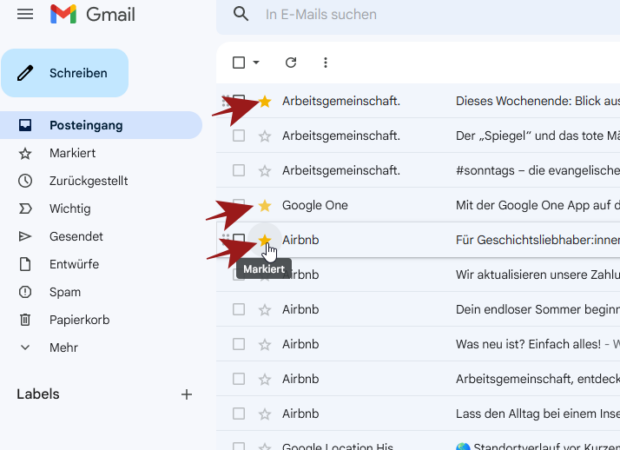This screenshot has width=620, height=450.
Task: Open the Zurückgestellt folder
Action: 89,181
